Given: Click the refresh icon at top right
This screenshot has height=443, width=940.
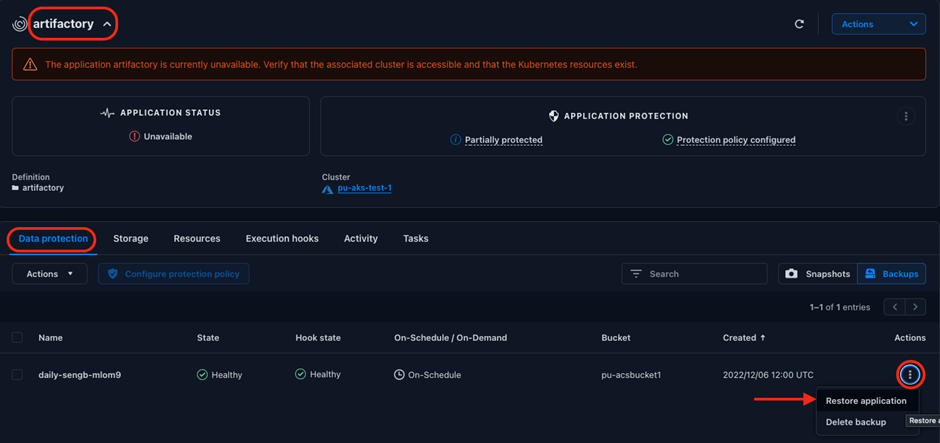Looking at the screenshot, I should click(799, 24).
